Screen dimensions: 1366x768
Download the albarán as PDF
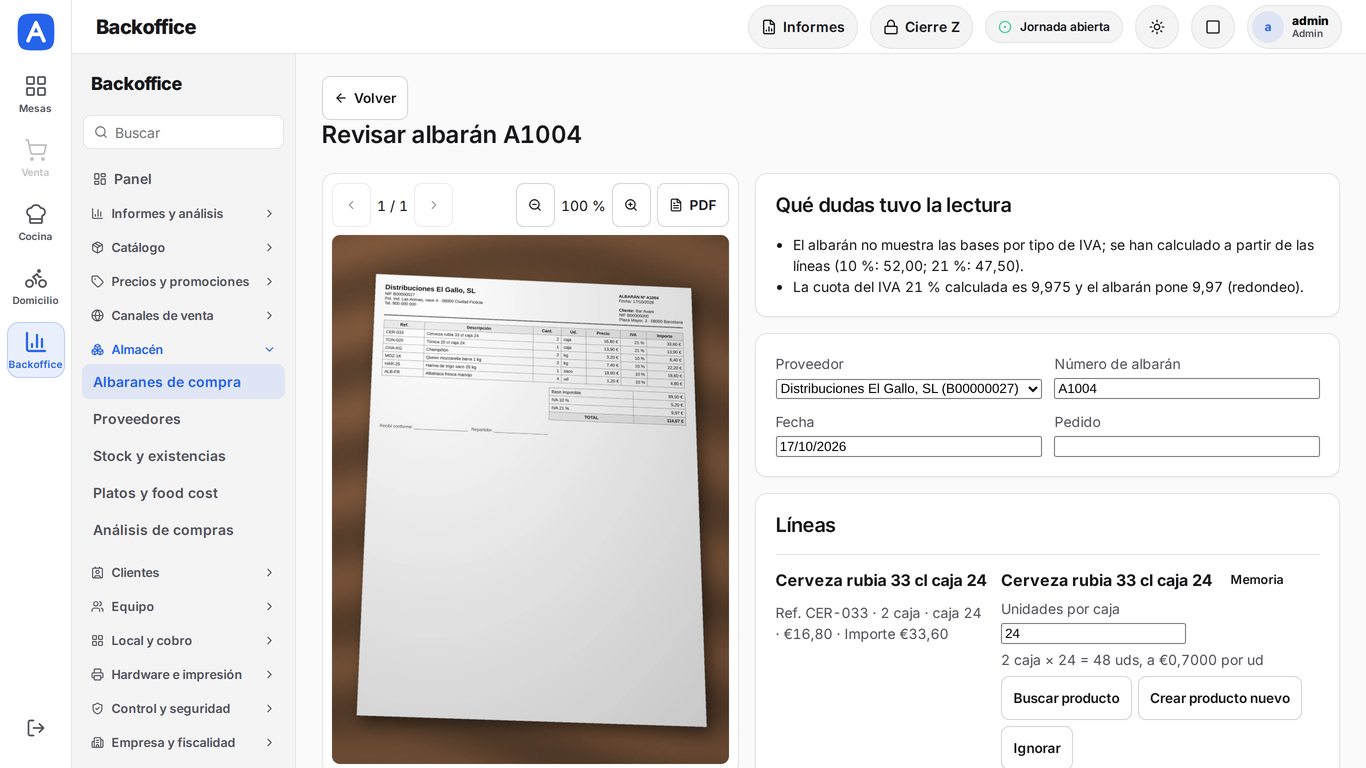693,205
